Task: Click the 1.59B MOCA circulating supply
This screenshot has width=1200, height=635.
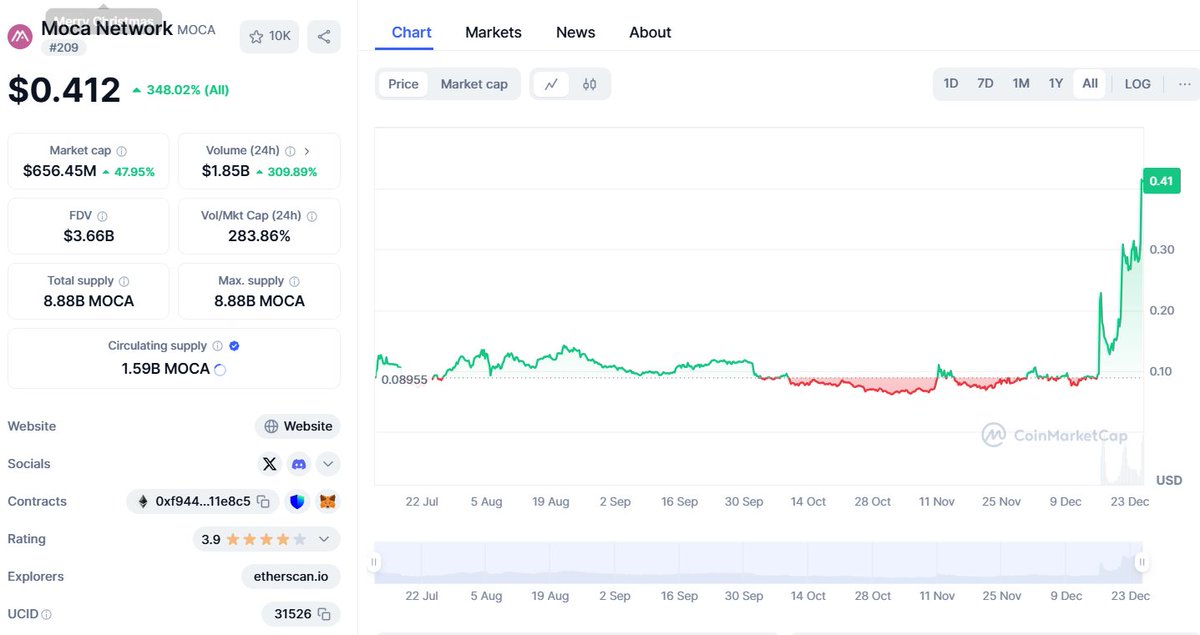Action: click(166, 369)
